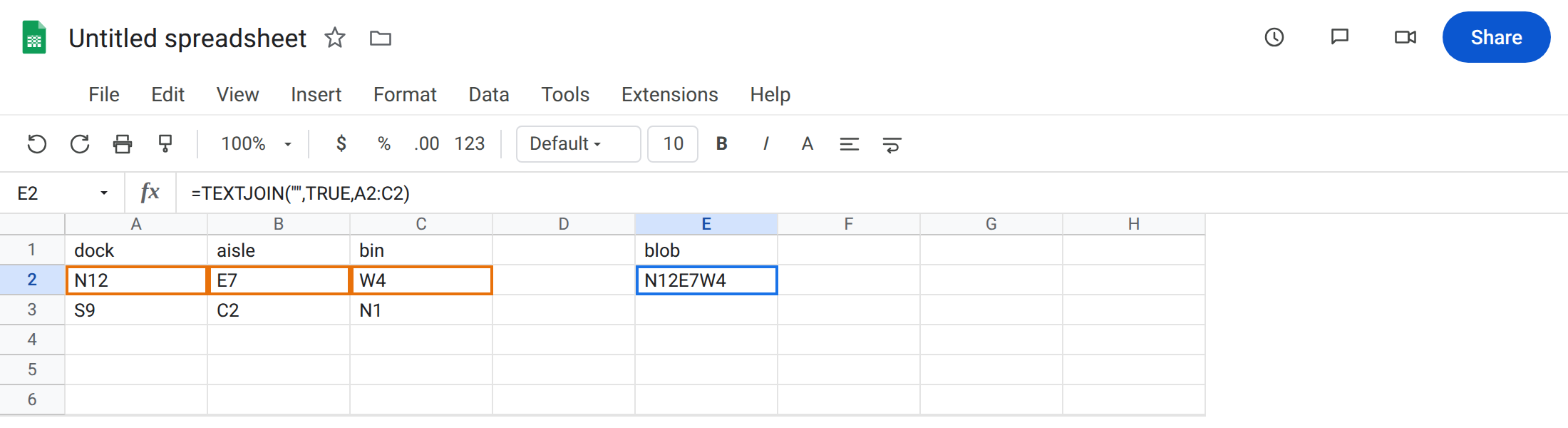Select the cell containing blob

(706, 250)
